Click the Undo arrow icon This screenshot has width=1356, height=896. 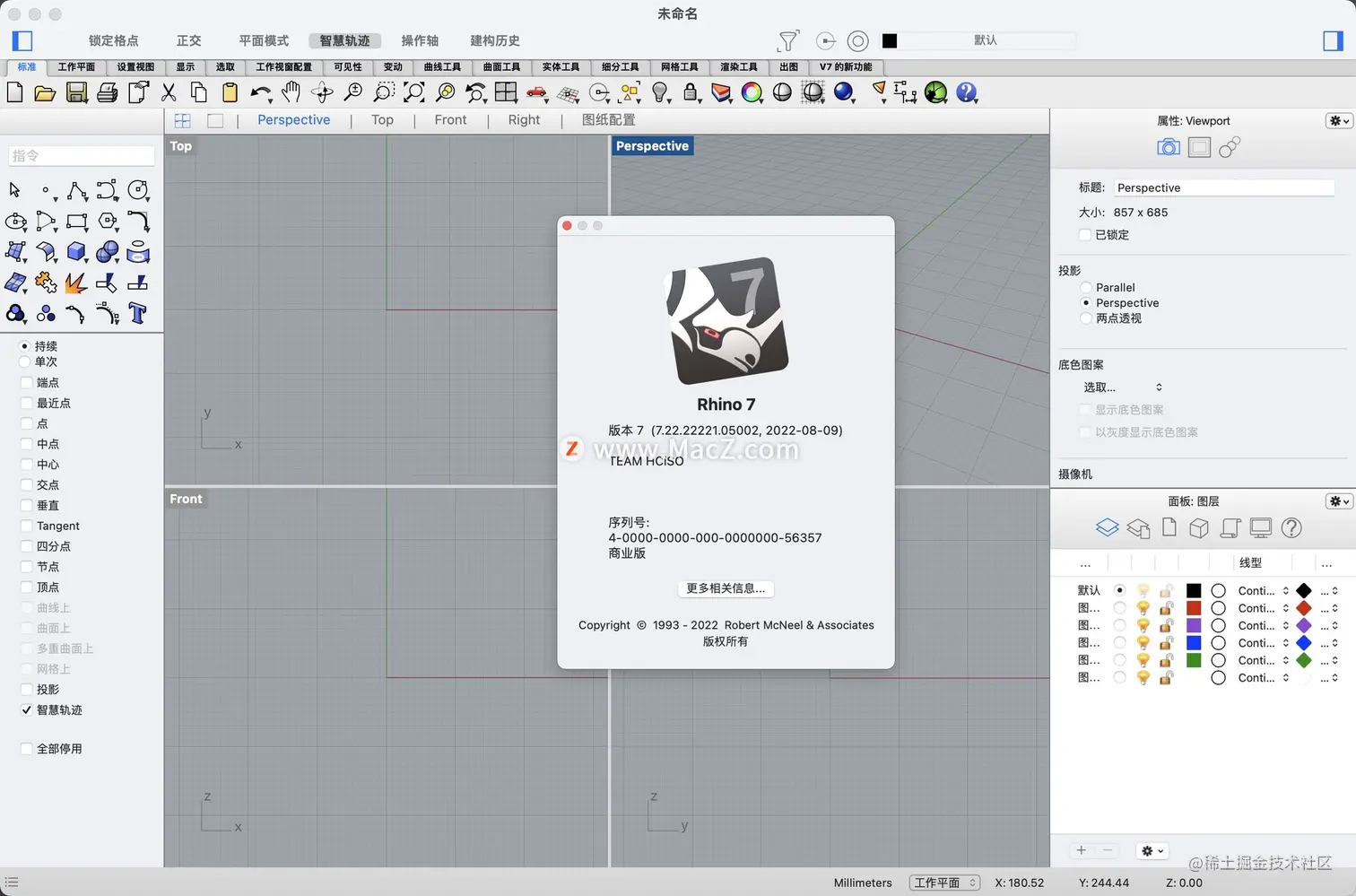(260, 92)
